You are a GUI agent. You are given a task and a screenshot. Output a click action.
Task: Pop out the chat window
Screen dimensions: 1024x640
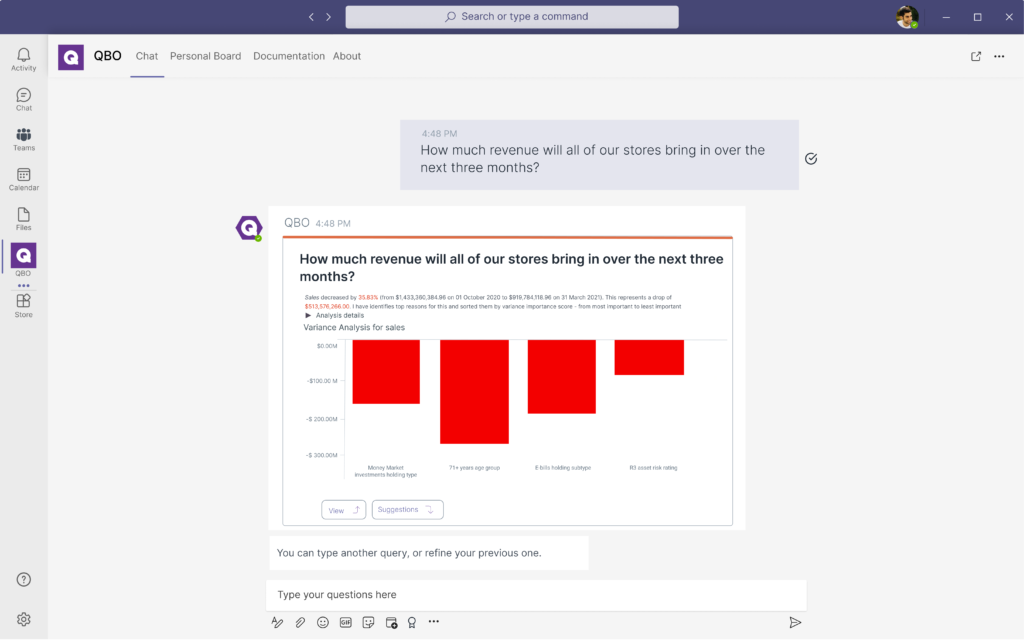coord(976,56)
